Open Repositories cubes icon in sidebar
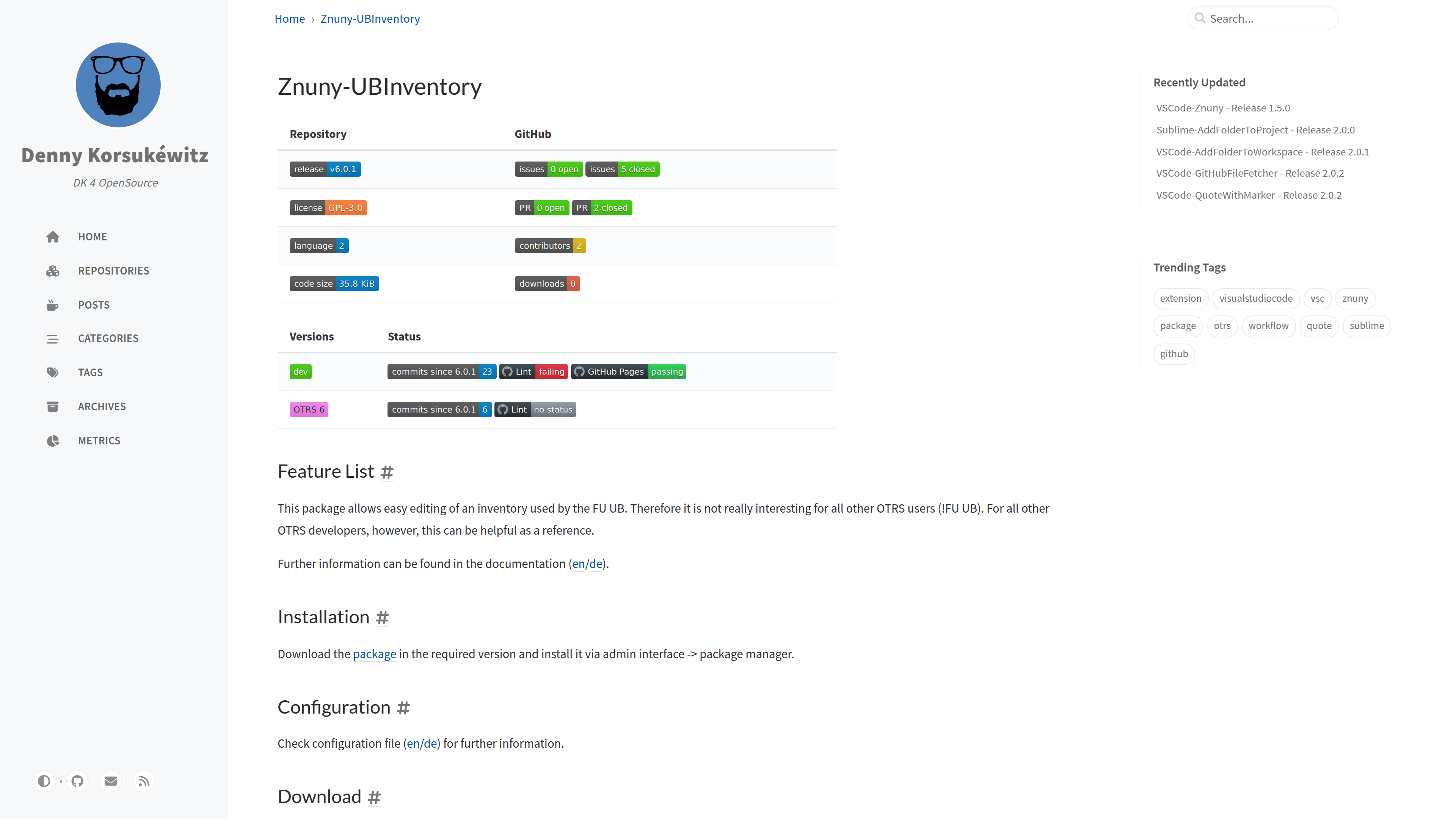This screenshot has height=819, width=1456. click(x=53, y=270)
